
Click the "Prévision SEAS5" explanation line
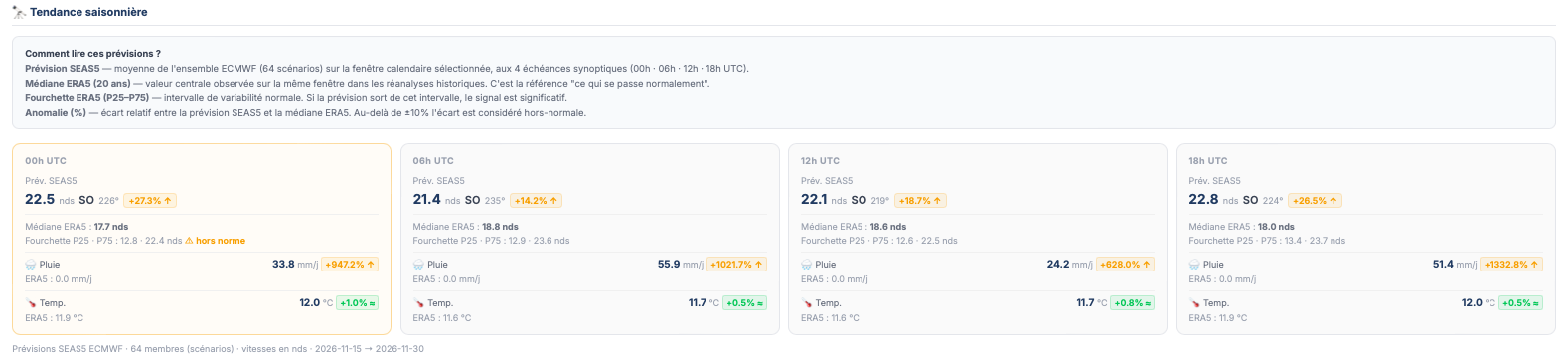(x=387, y=69)
